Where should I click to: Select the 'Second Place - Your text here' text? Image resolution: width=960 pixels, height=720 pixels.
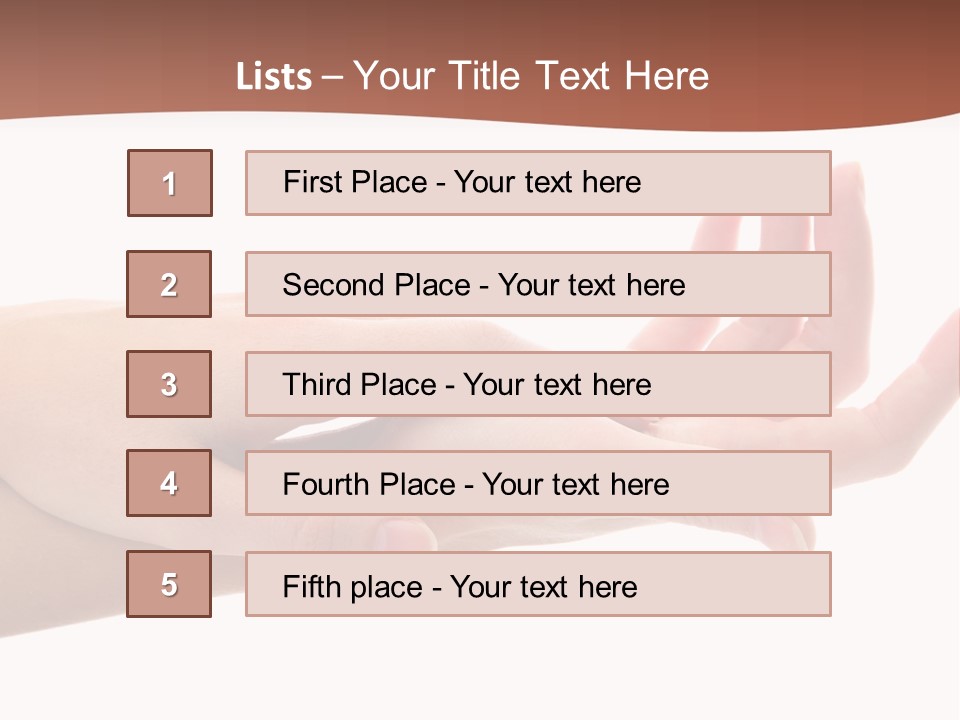(x=484, y=285)
